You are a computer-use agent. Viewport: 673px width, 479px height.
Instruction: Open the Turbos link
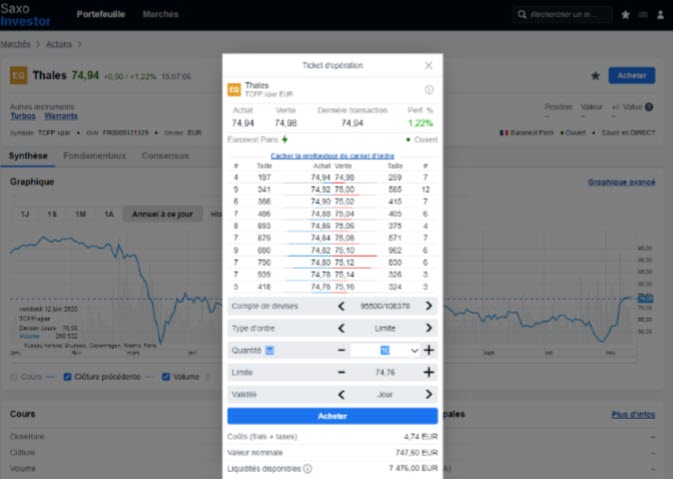(23, 116)
